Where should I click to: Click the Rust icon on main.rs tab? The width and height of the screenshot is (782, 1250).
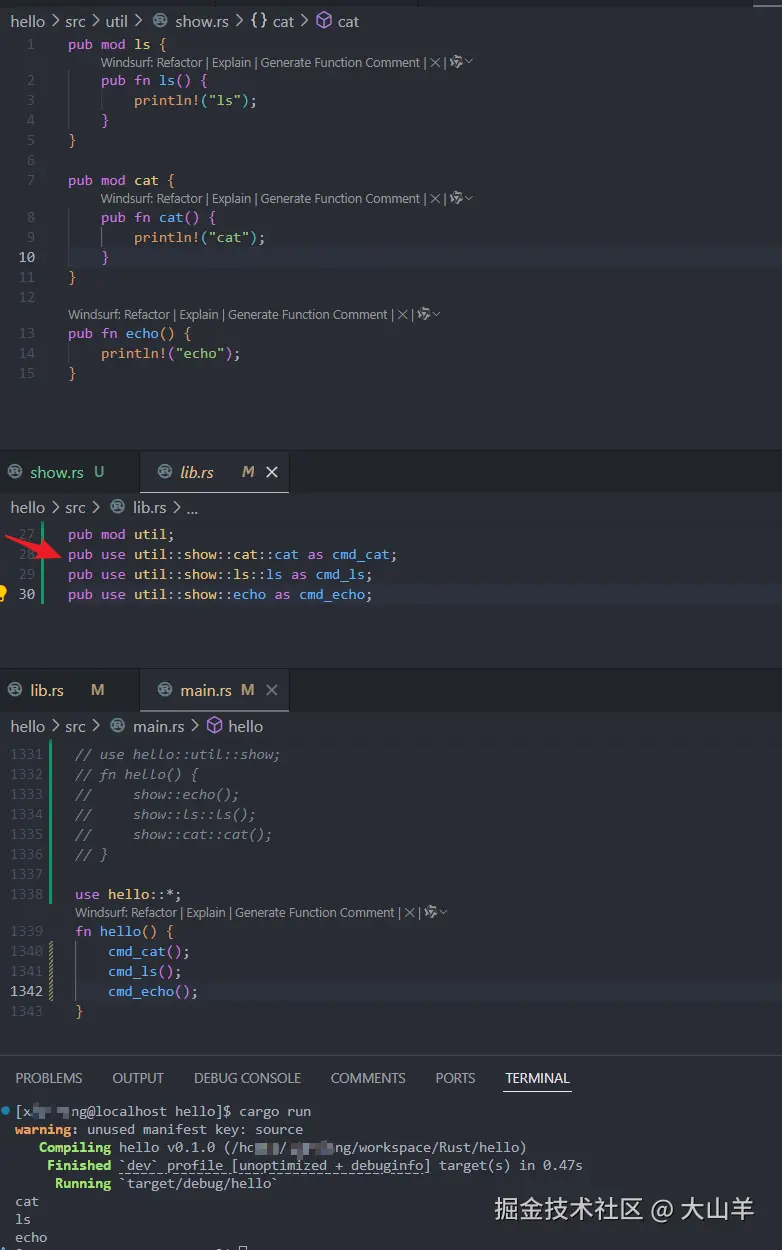pyautogui.click(x=166, y=690)
